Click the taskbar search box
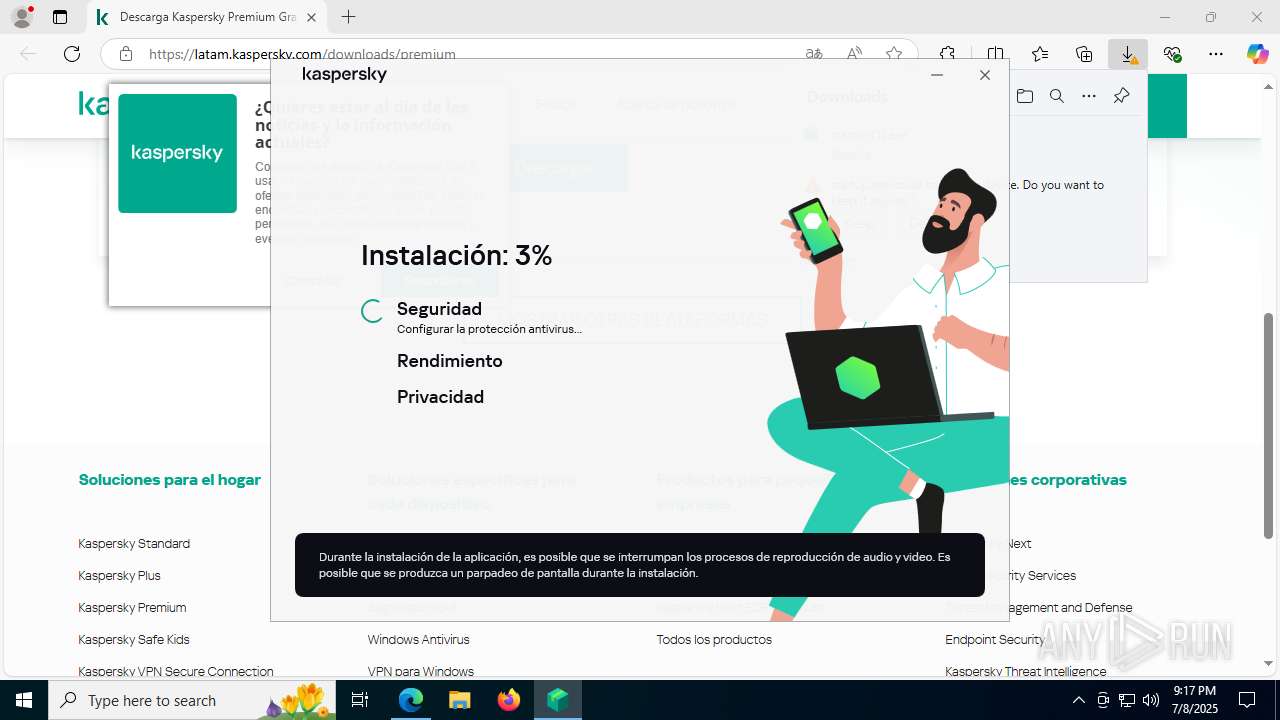 (x=194, y=700)
